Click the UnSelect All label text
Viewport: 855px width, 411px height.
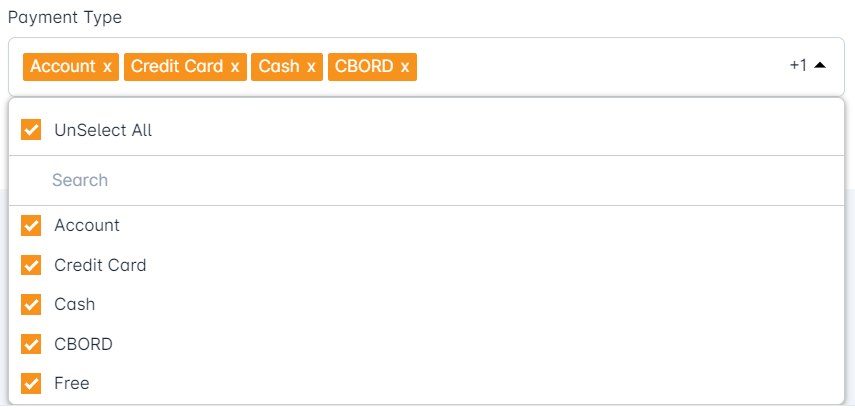click(x=103, y=130)
